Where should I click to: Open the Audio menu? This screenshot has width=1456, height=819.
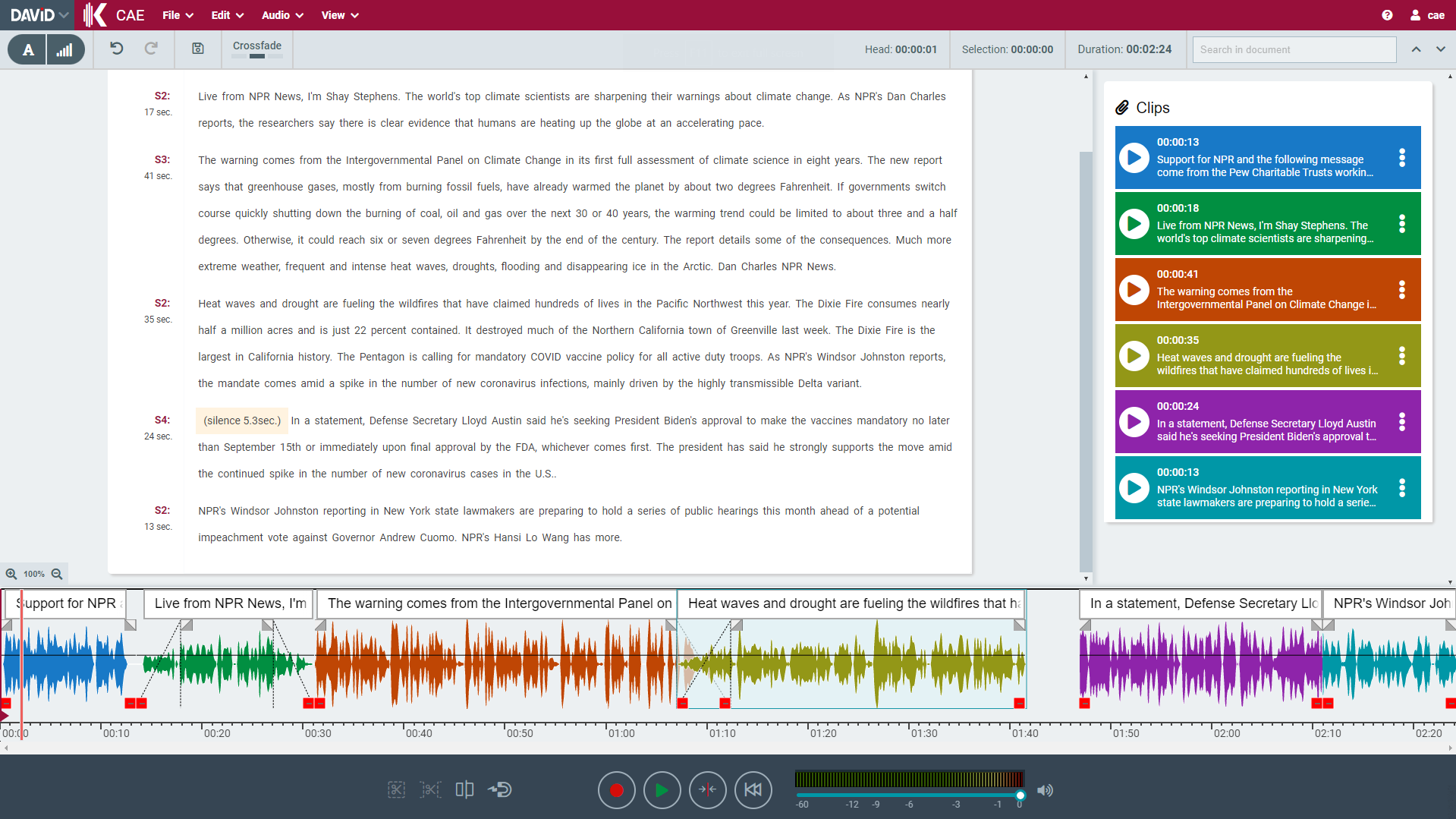click(x=282, y=15)
